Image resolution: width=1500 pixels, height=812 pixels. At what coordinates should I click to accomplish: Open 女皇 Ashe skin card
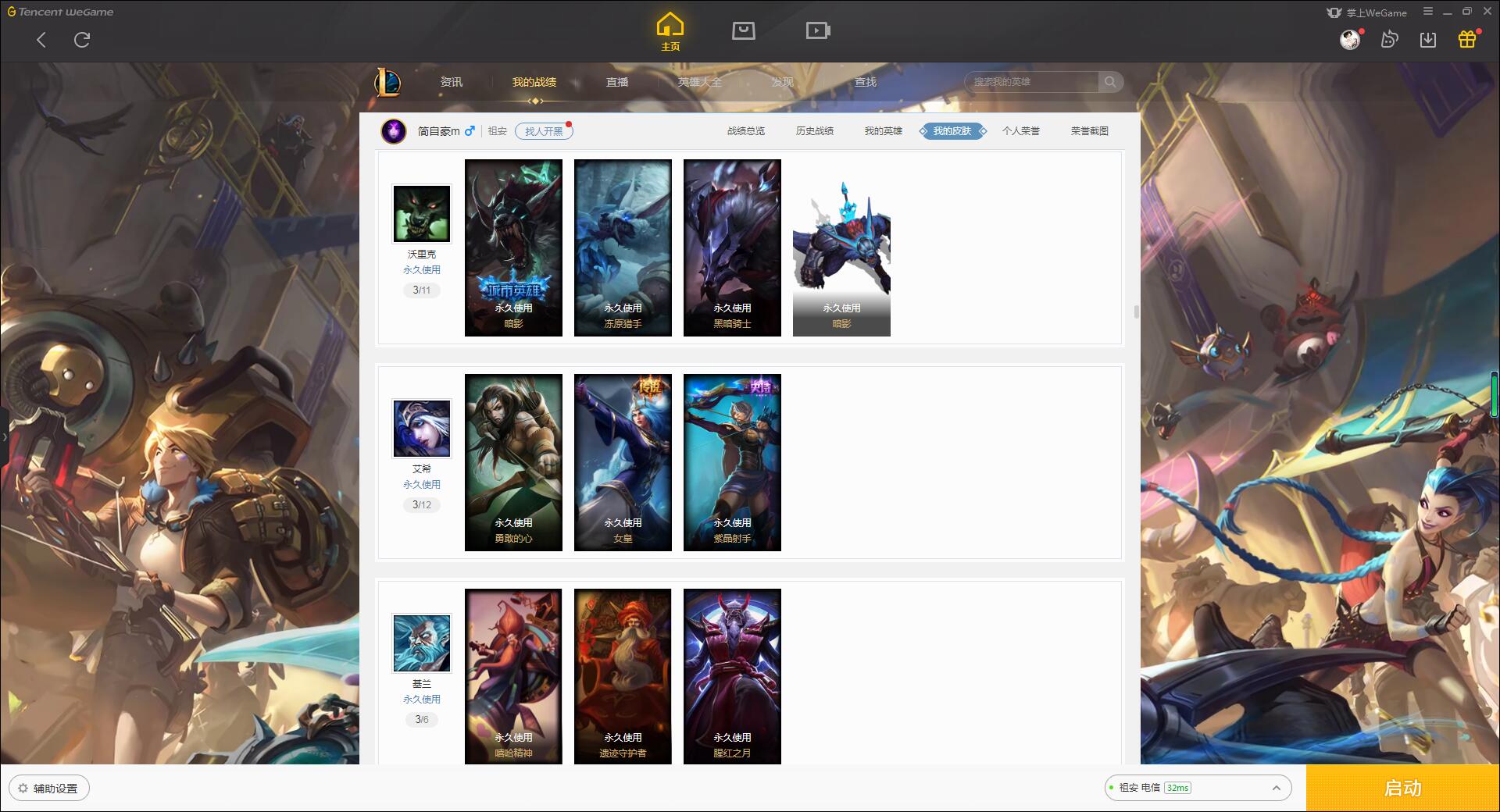click(x=623, y=463)
